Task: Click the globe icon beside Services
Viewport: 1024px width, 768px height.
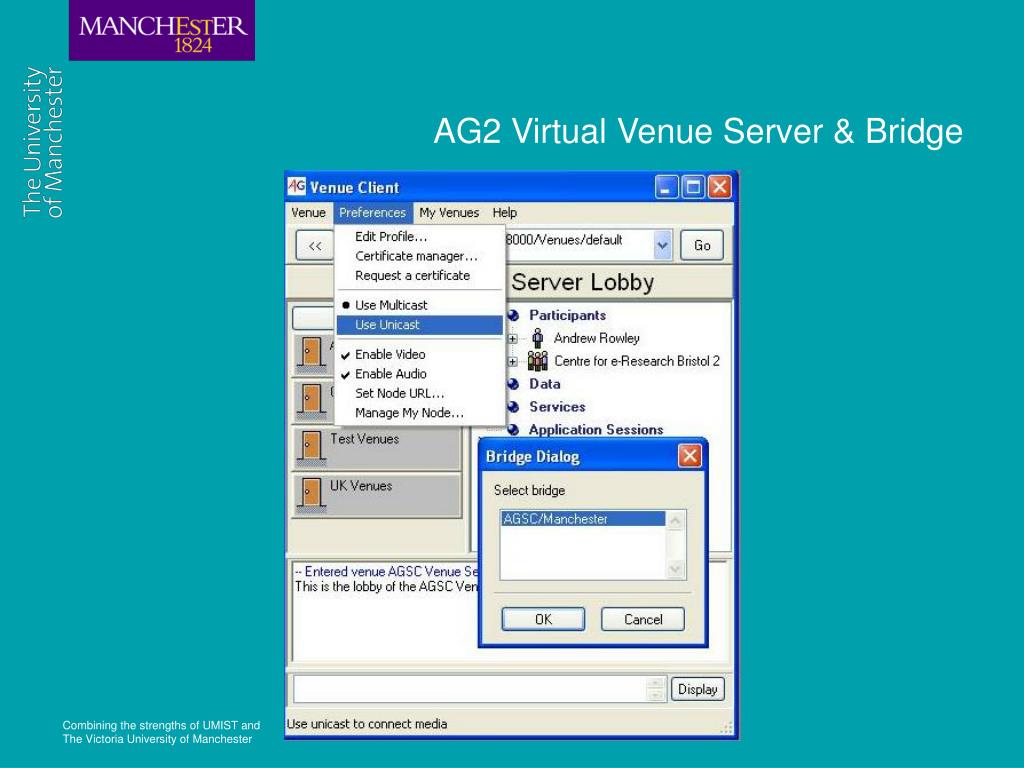Action: point(513,407)
